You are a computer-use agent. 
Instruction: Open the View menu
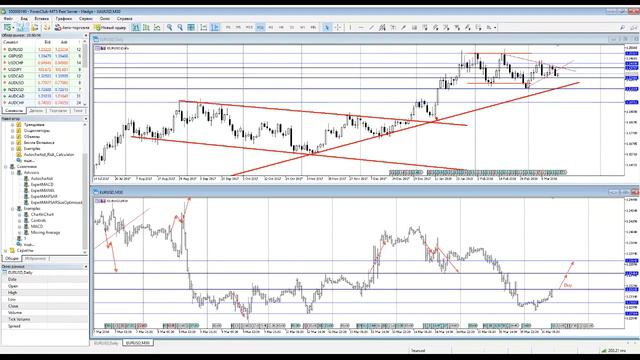(24, 18)
